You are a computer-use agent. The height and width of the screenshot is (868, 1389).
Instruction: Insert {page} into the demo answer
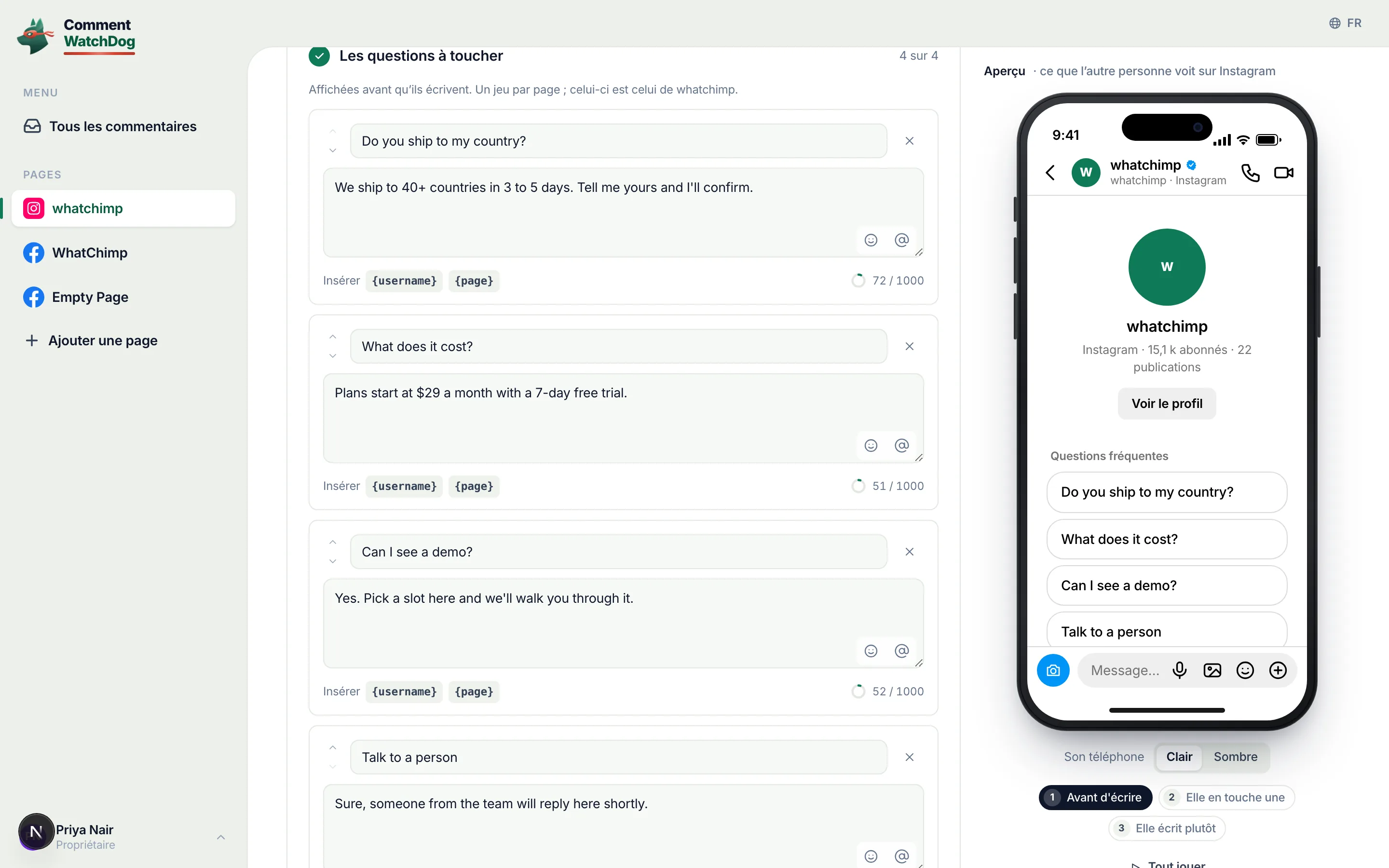474,692
